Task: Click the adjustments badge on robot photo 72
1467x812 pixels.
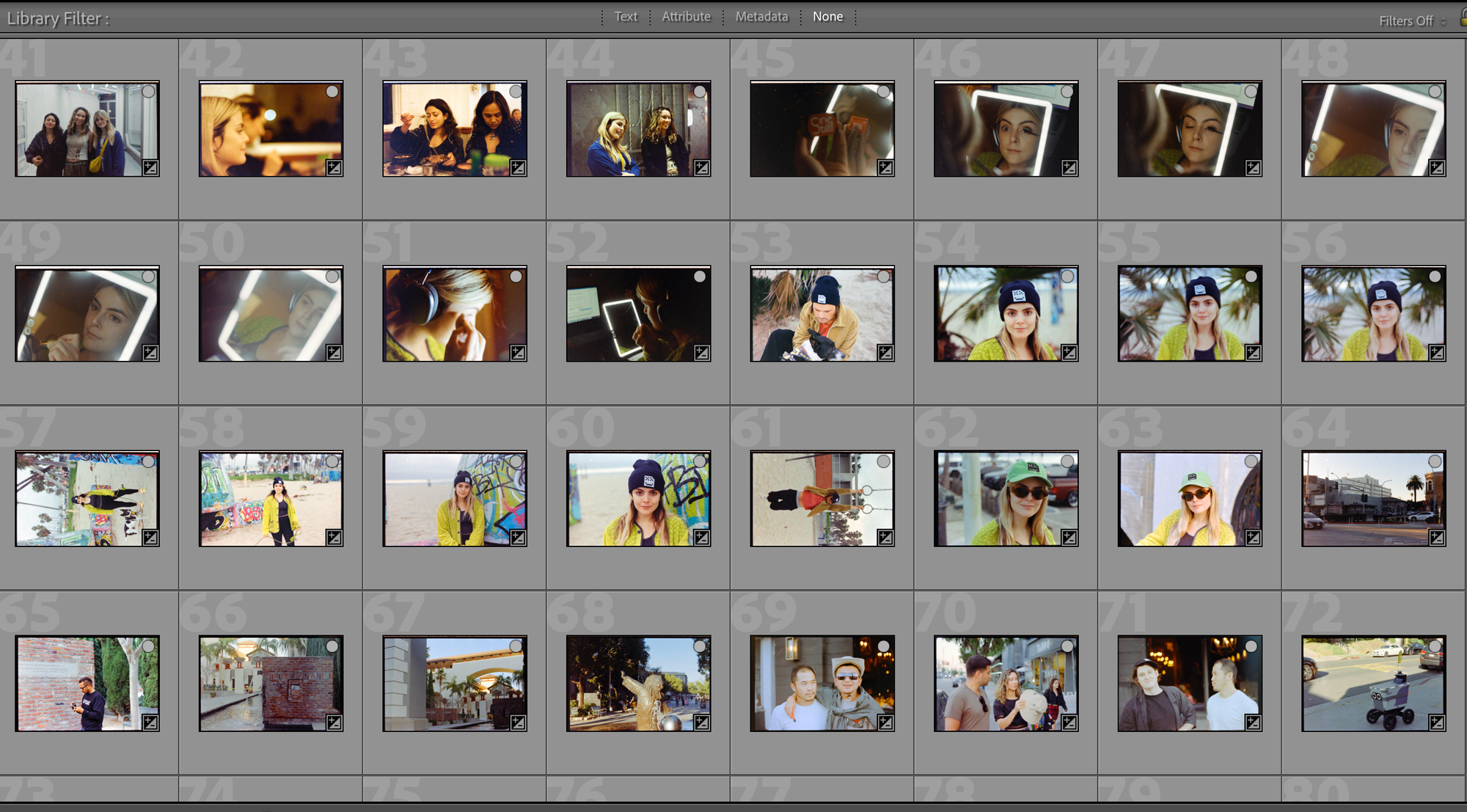Action: [x=1437, y=723]
